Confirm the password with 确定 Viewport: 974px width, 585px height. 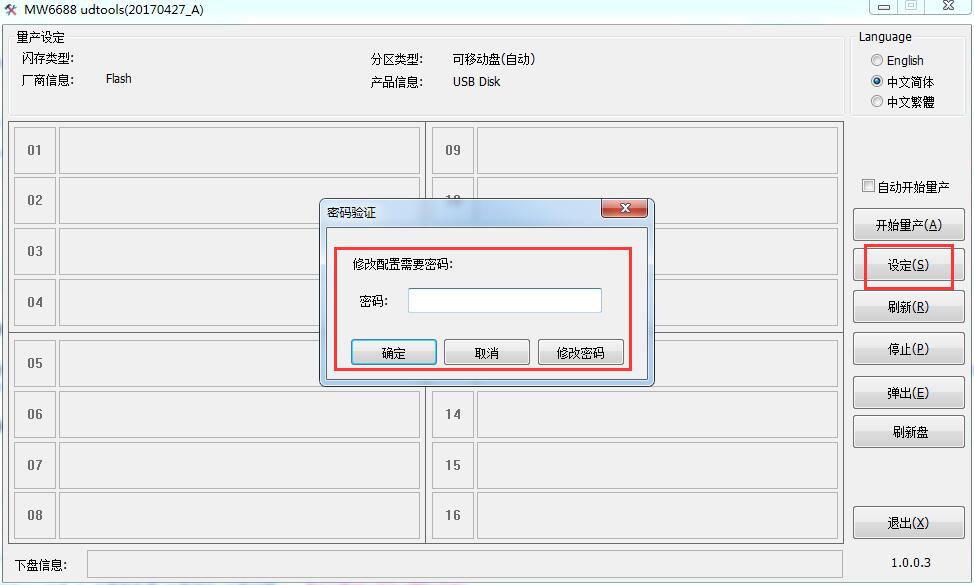pos(393,353)
